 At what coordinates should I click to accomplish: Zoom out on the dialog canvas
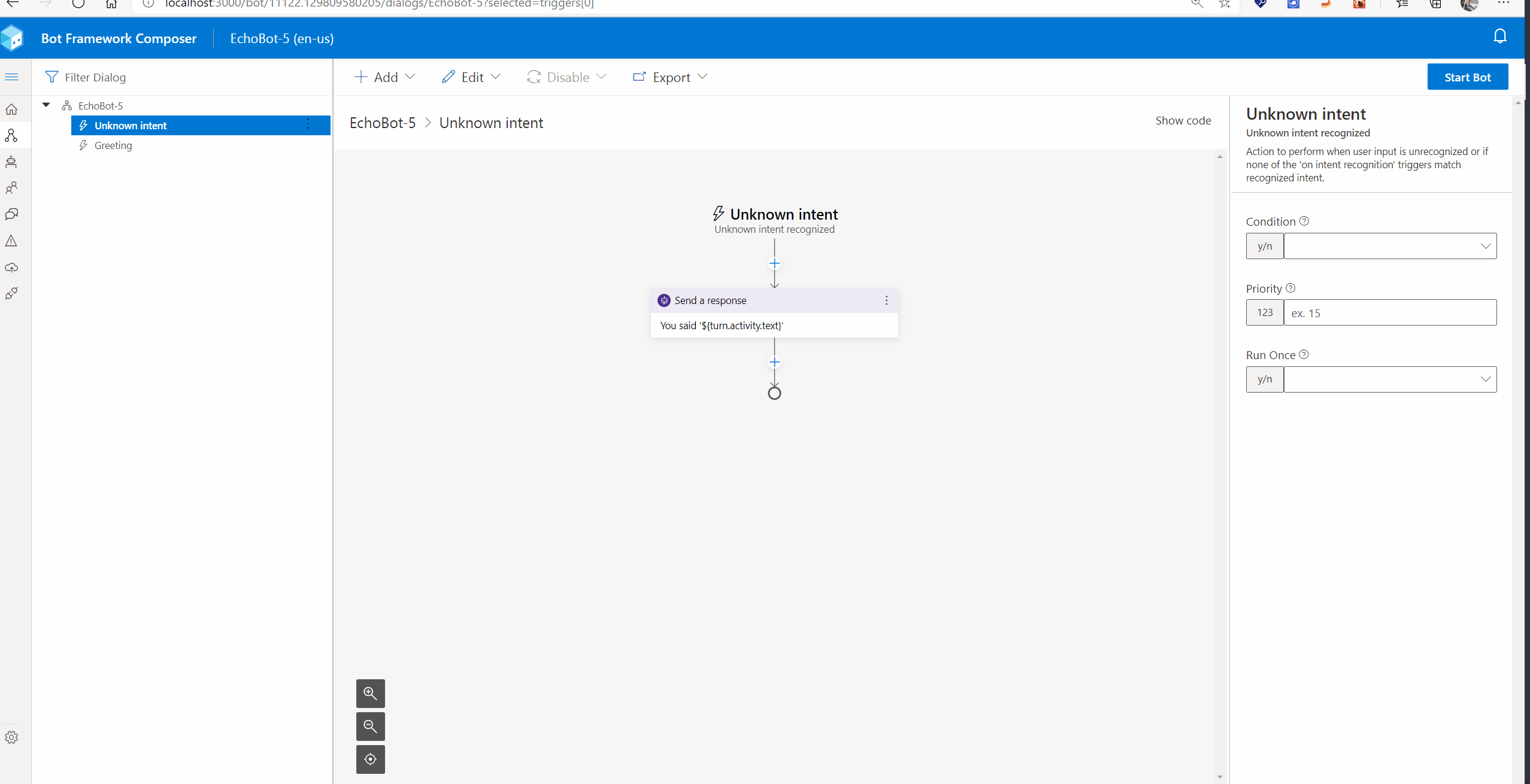[x=370, y=726]
